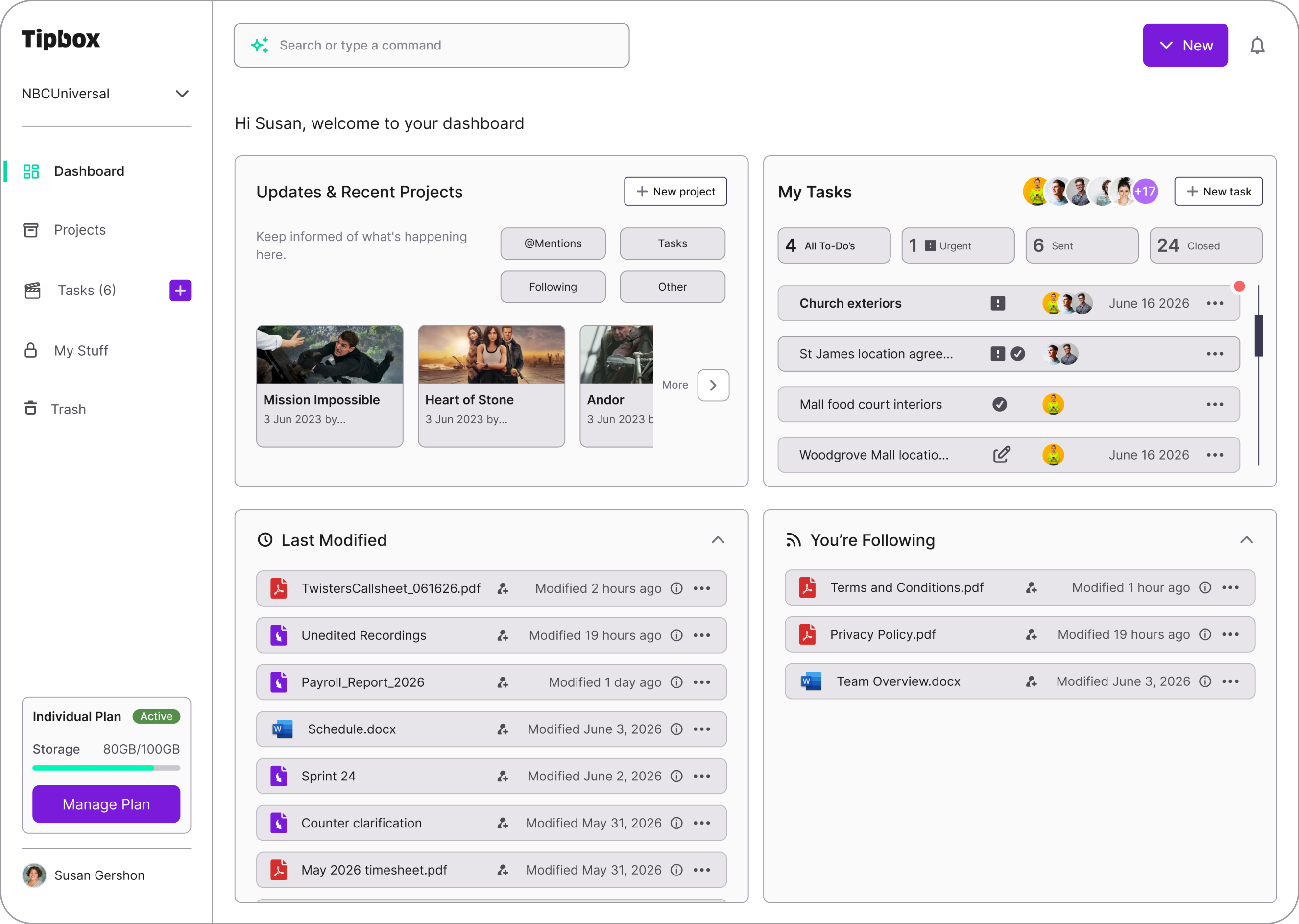Click purple plus icon beside Tasks
The image size is (1299, 924).
[x=180, y=290]
